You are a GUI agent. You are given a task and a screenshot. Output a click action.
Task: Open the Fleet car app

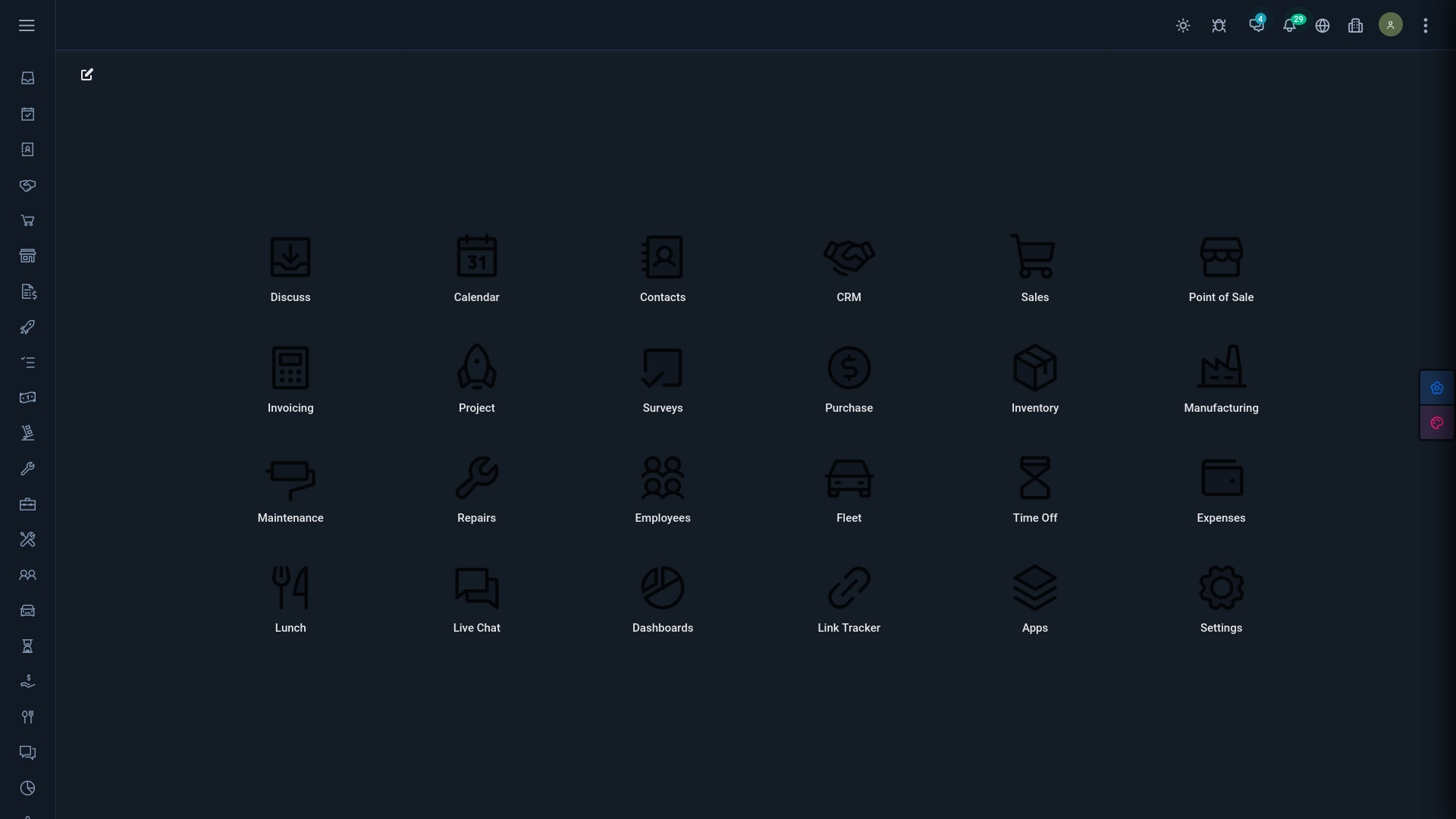pos(849,478)
